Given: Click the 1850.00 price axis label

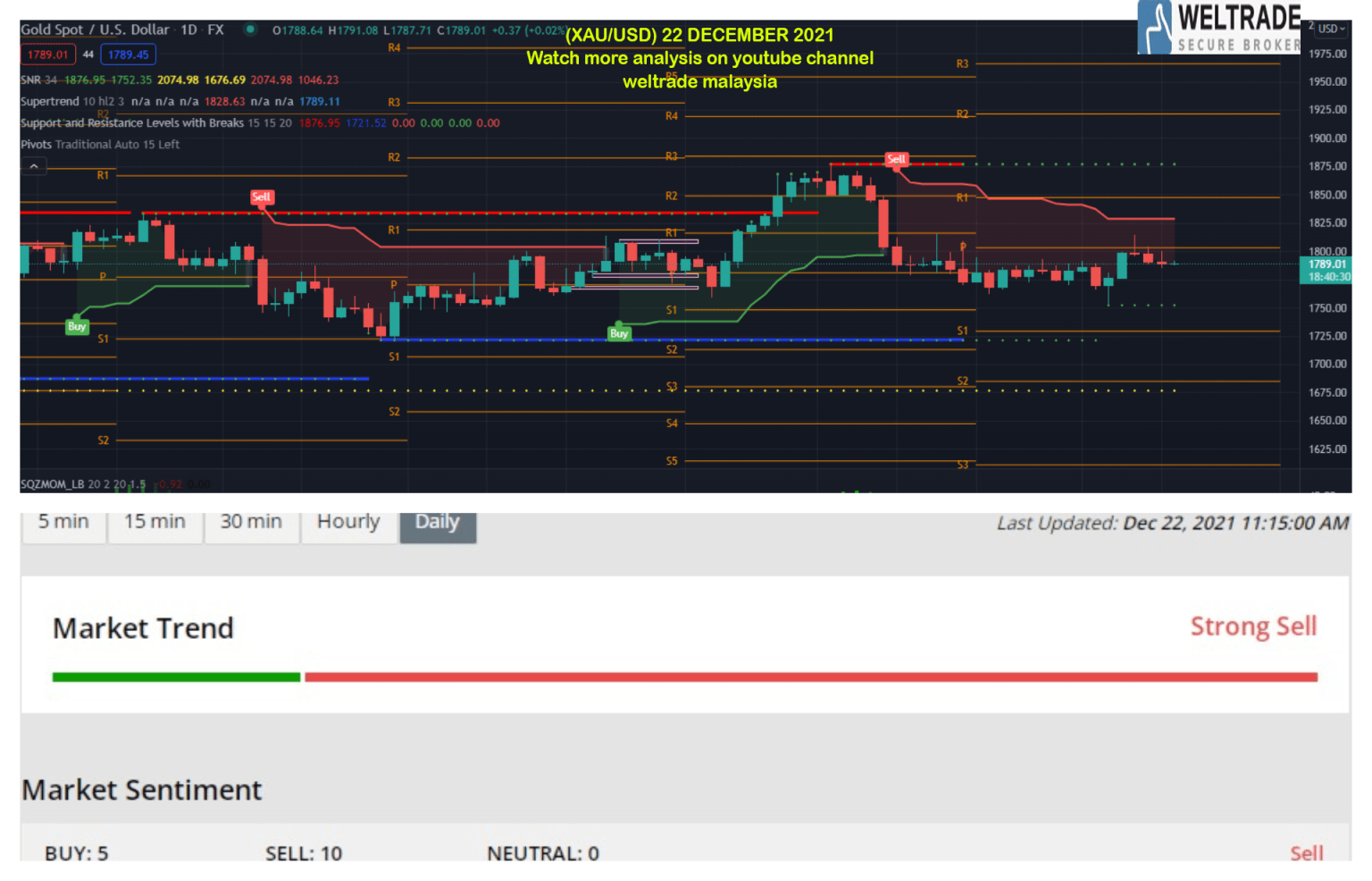Looking at the screenshot, I should coord(1327,195).
